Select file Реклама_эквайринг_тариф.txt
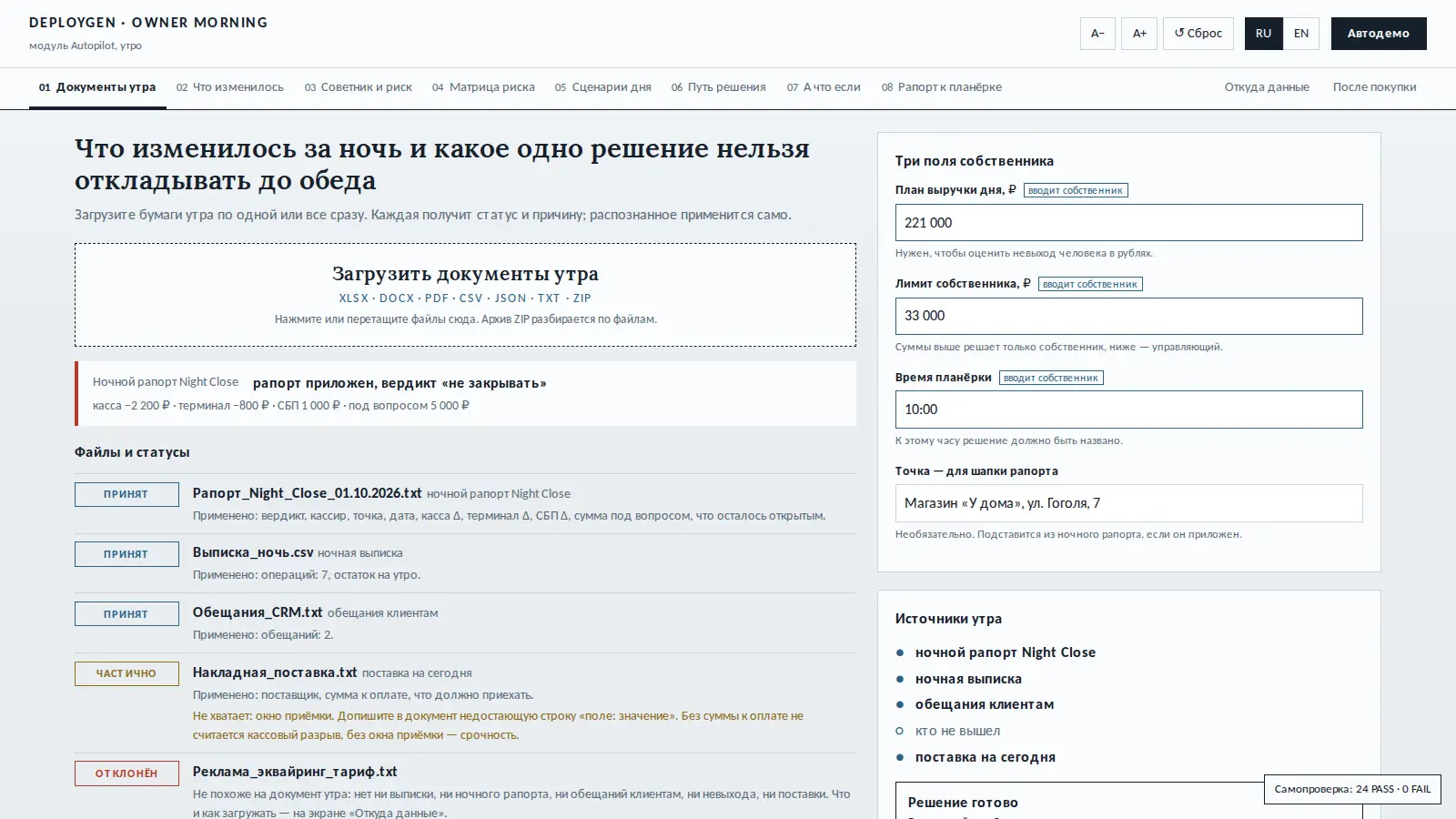 (295, 772)
